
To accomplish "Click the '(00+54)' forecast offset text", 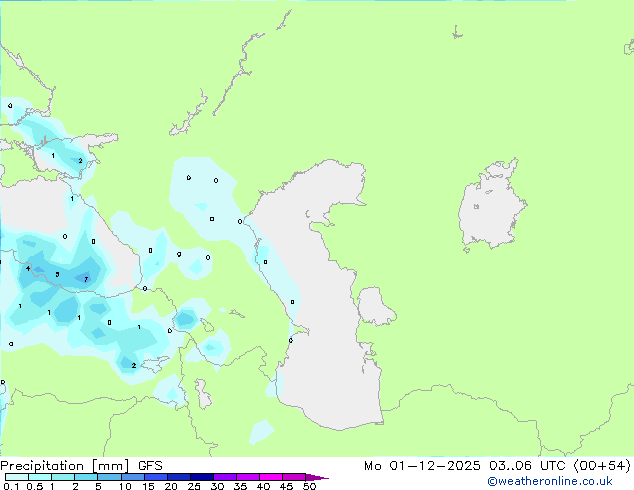I will click(602, 466).
